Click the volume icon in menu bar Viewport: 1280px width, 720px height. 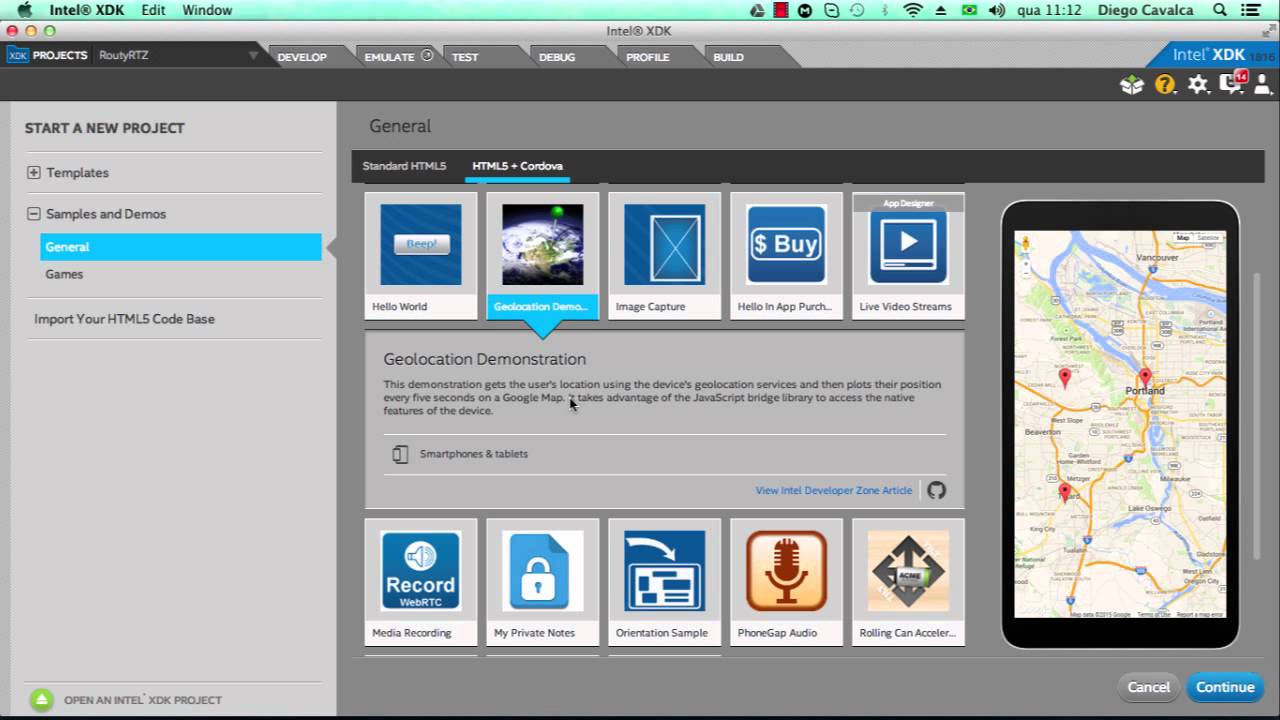997,10
